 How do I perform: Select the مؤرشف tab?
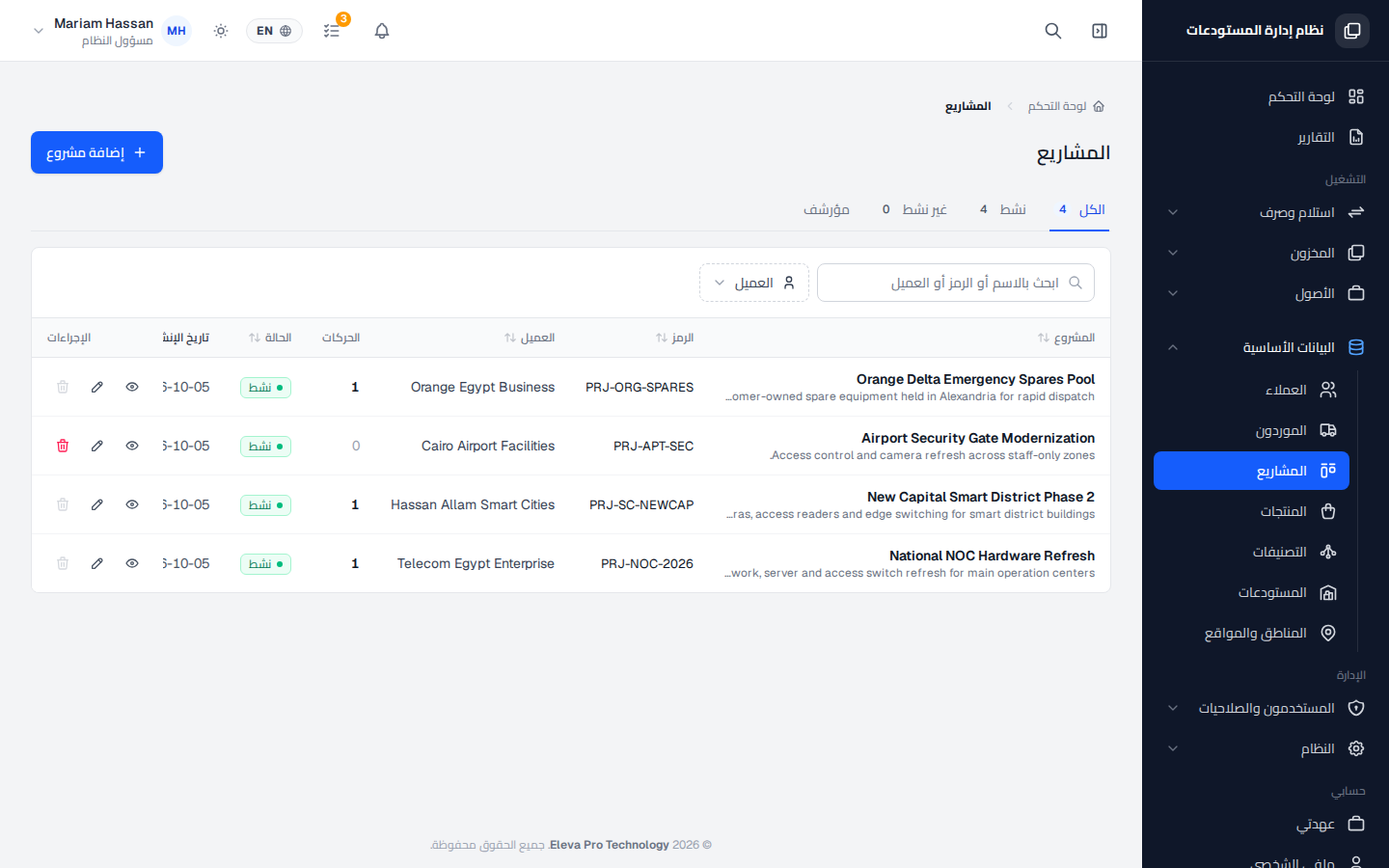point(827,209)
